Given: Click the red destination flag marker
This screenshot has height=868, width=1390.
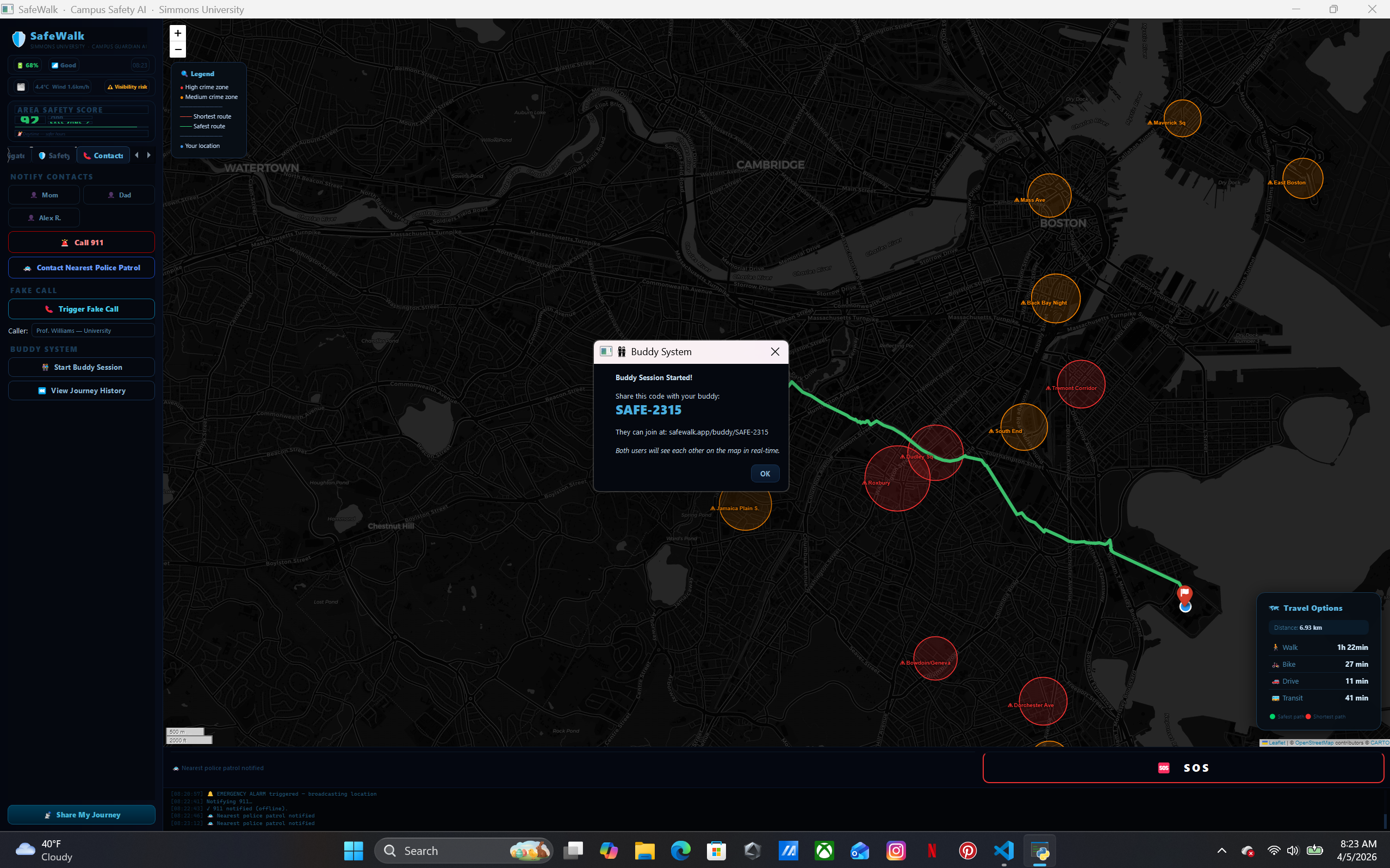Looking at the screenshot, I should (x=1184, y=592).
